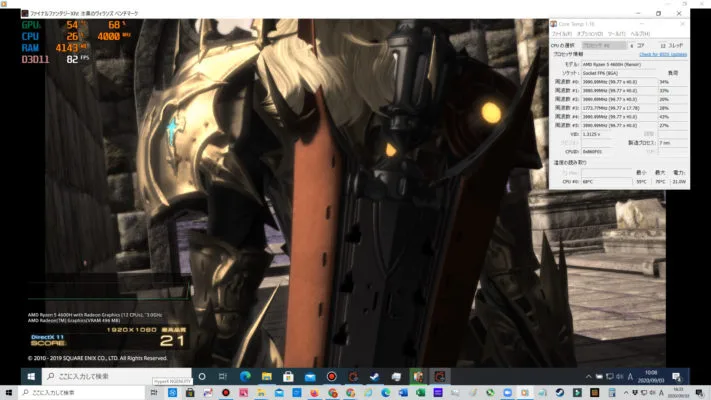Viewport: 711px width, 400px height.
Task: Click the search box on the inner recorded taskbar
Action: 117,376
